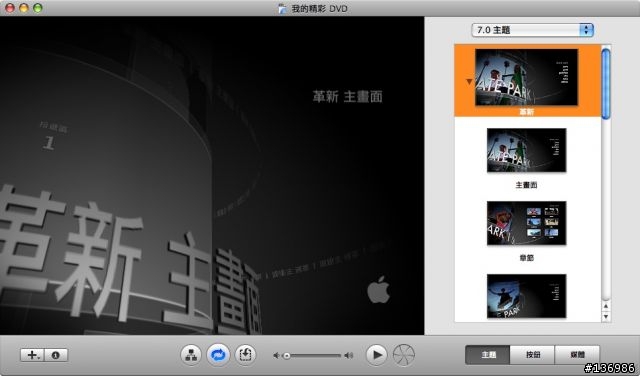Minimize the window with yellow button
Viewport: 640px width, 376px height.
pos(24,8)
